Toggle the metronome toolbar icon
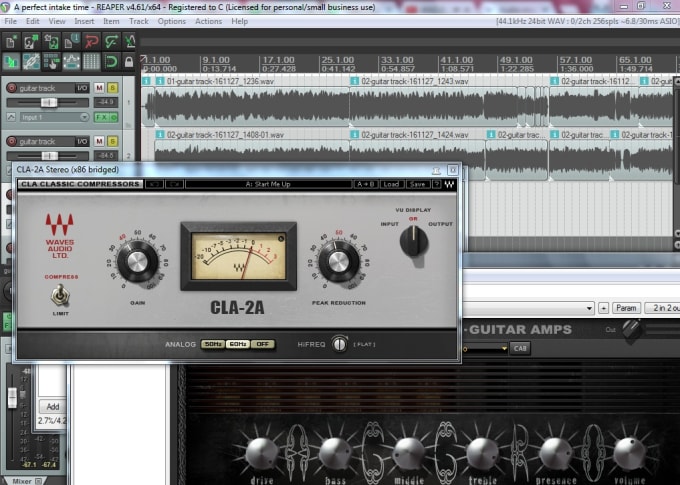The image size is (680, 485). click(x=130, y=42)
